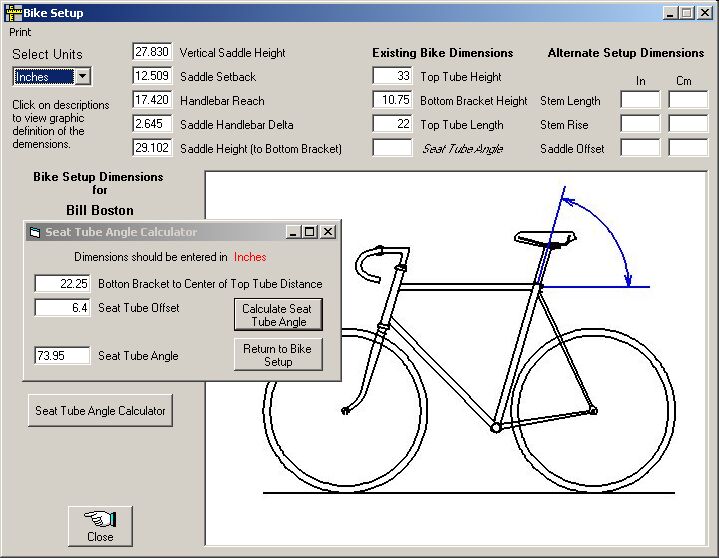The height and width of the screenshot is (558, 719).
Task: Click the Top Tube Length input field
Action: click(x=392, y=124)
